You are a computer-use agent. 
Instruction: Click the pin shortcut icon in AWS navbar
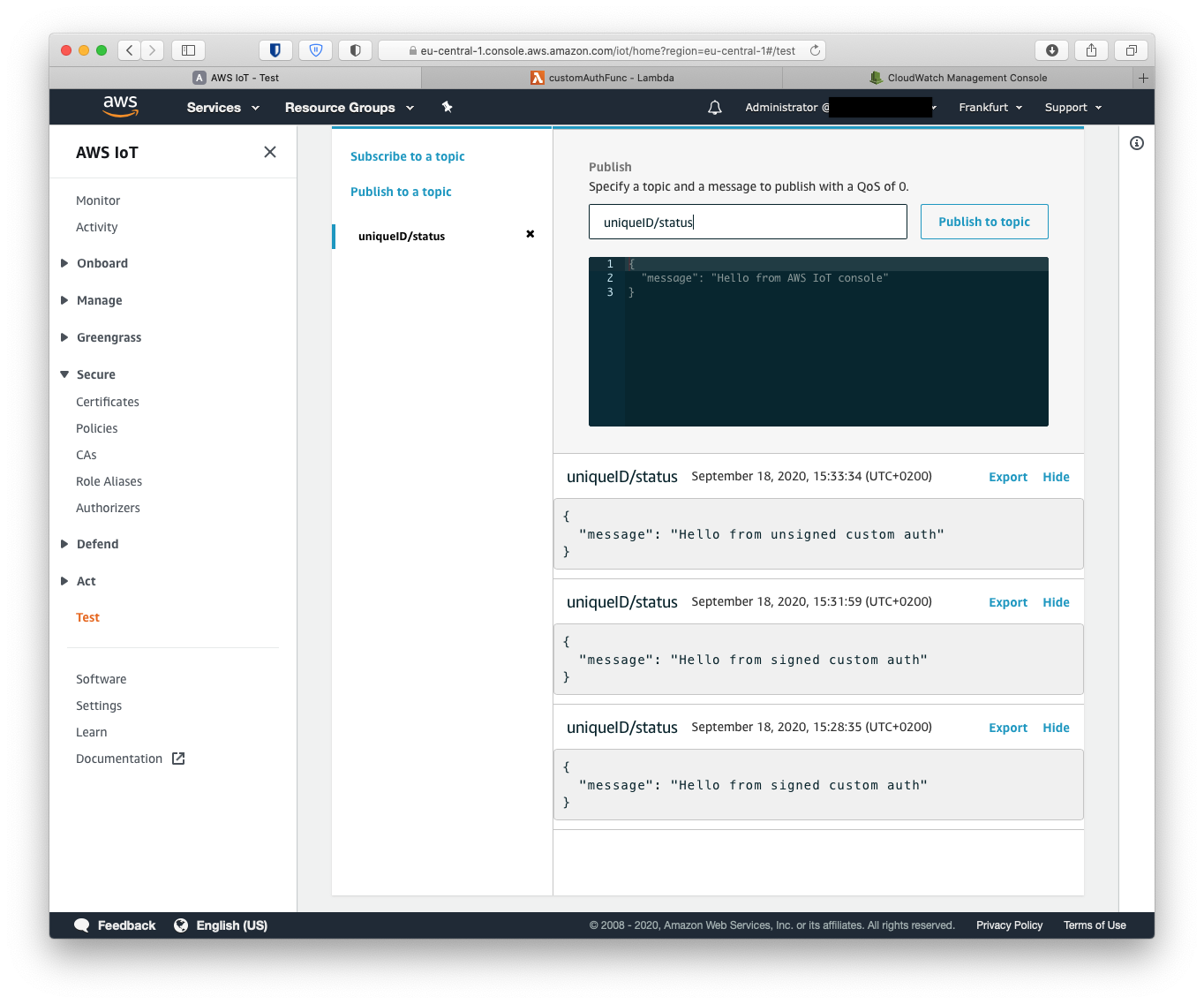pos(447,107)
